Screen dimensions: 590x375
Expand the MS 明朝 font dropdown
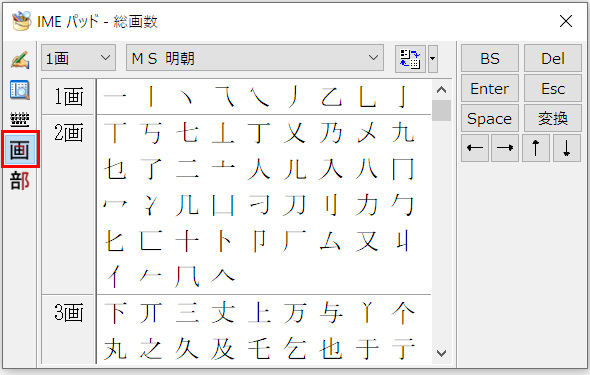click(255, 58)
